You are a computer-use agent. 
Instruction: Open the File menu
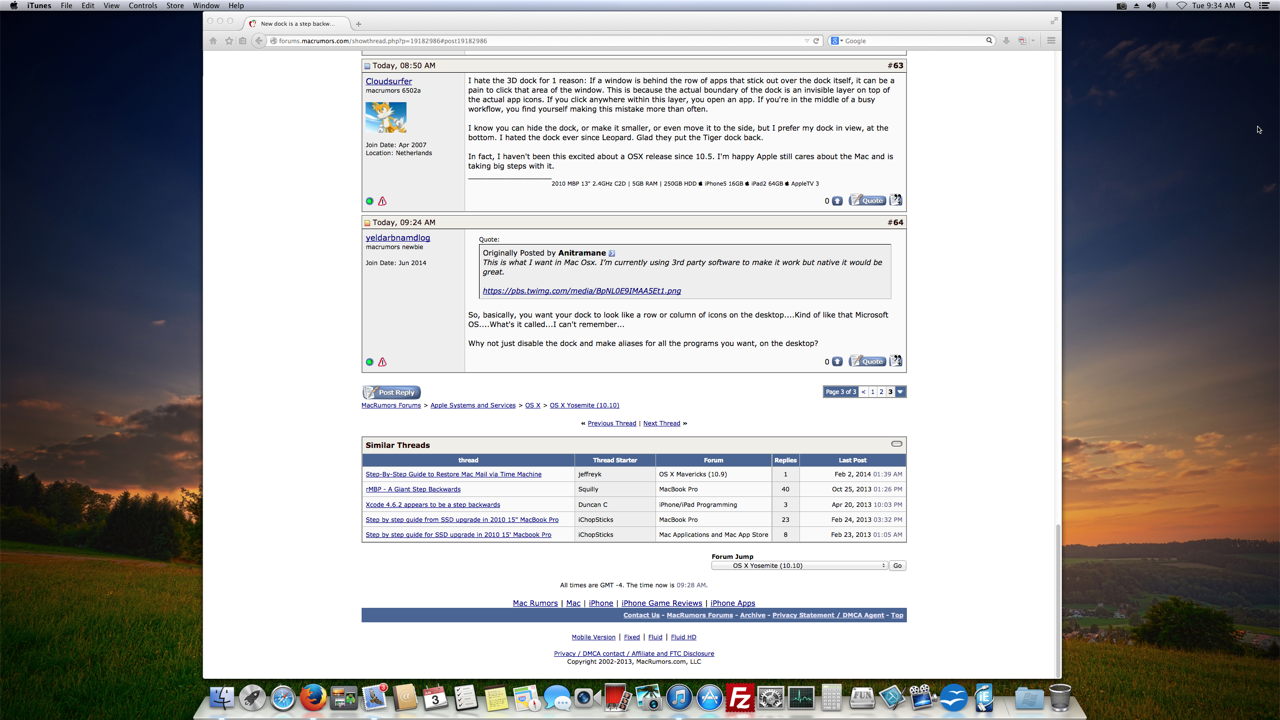click(66, 6)
